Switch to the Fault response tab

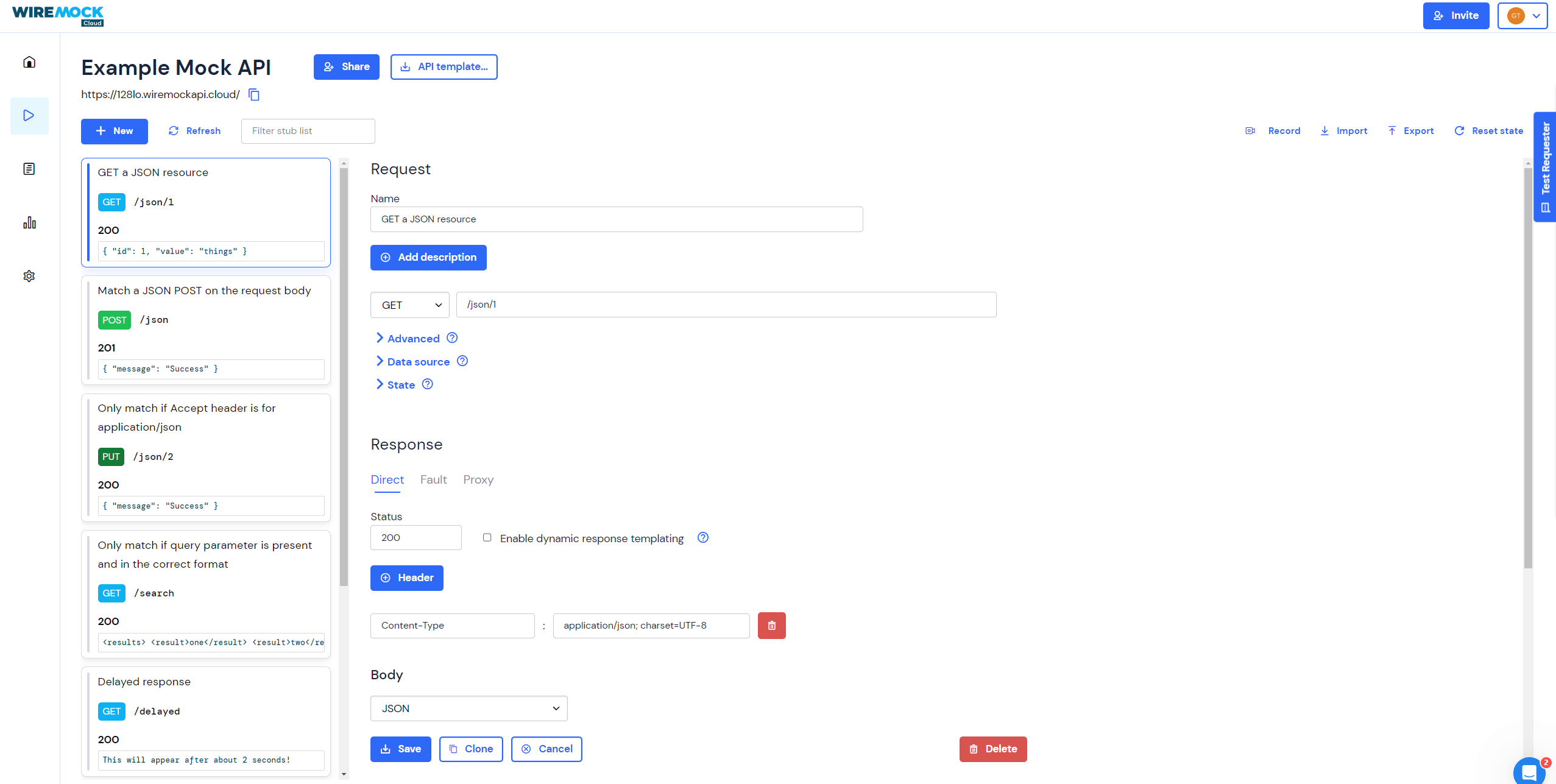coord(433,480)
